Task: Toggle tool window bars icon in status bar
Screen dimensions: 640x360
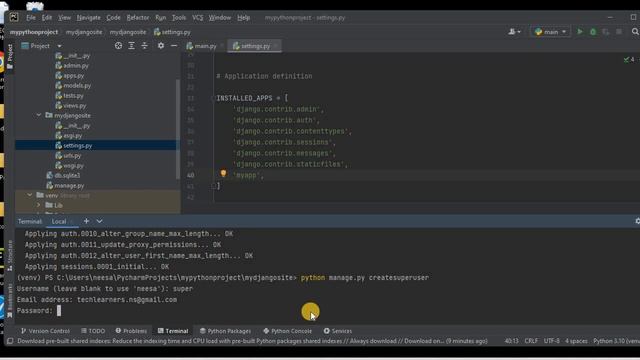Action: tap(10, 341)
